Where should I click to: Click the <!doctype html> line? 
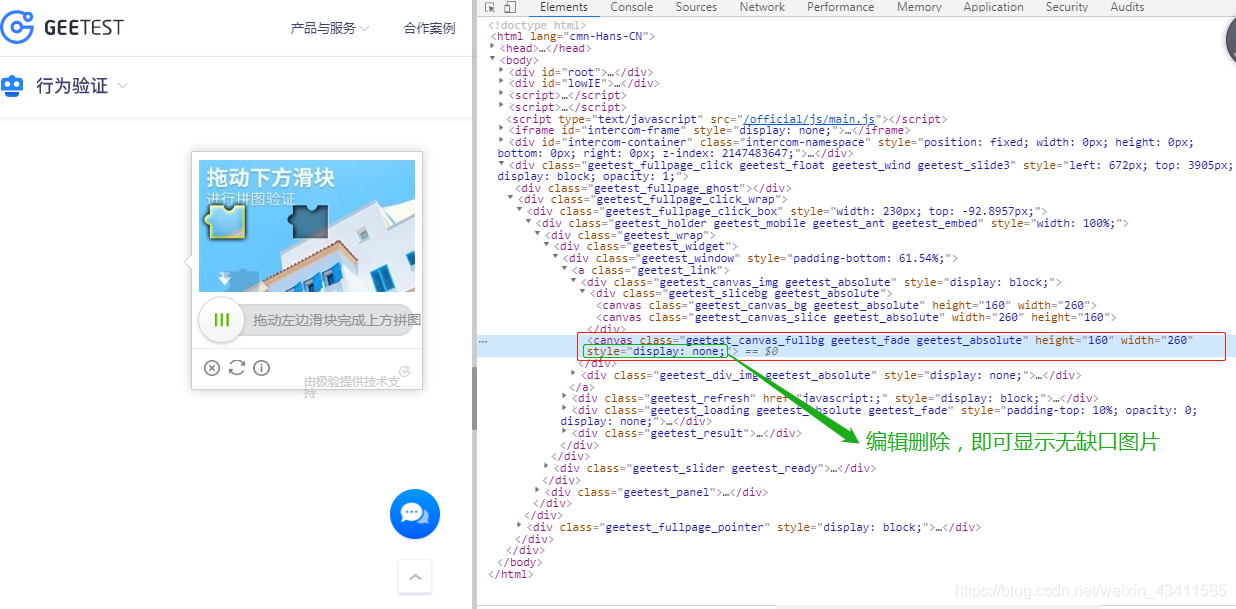pyautogui.click(x=538, y=25)
